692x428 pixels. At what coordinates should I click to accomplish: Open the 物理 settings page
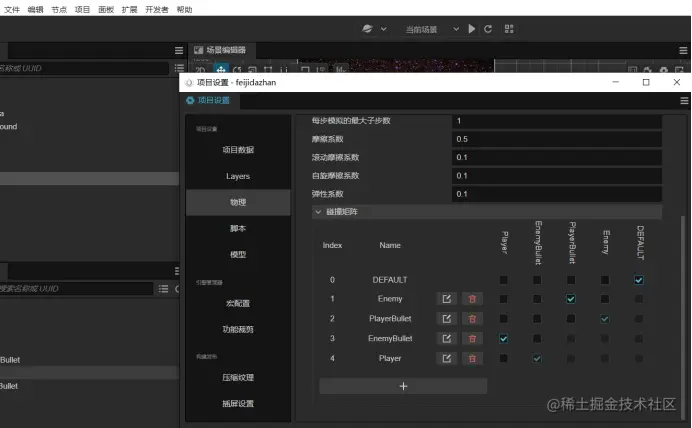238,202
